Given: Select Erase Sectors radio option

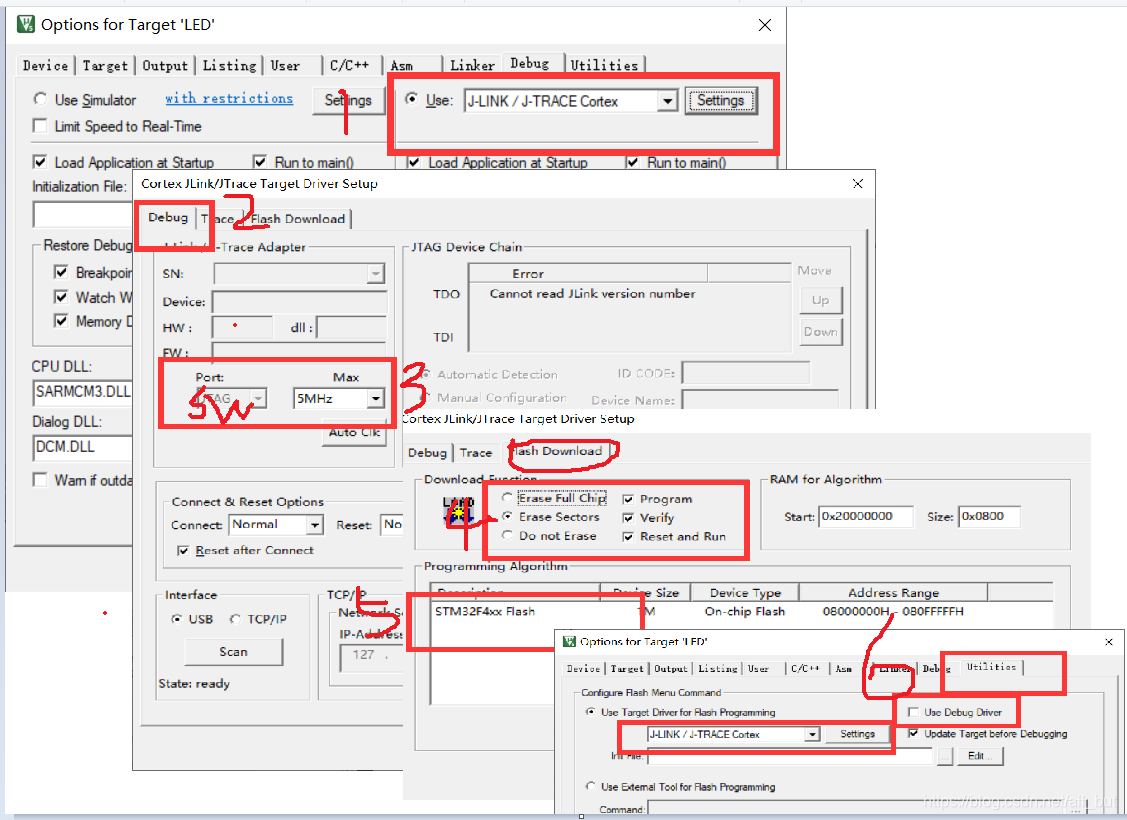Looking at the screenshot, I should [x=507, y=517].
